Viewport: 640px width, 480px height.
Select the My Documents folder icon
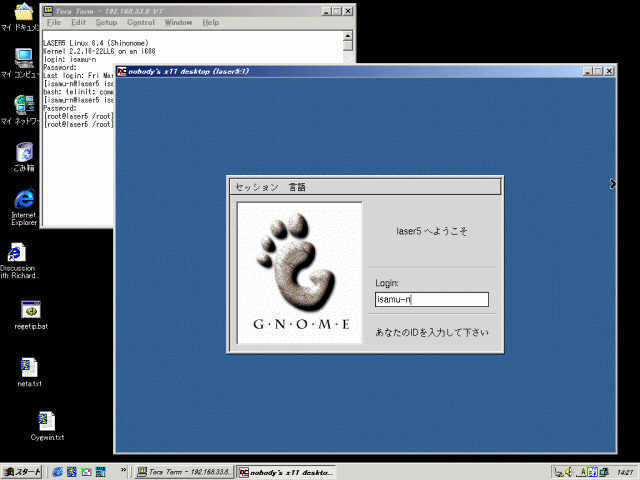[24, 12]
